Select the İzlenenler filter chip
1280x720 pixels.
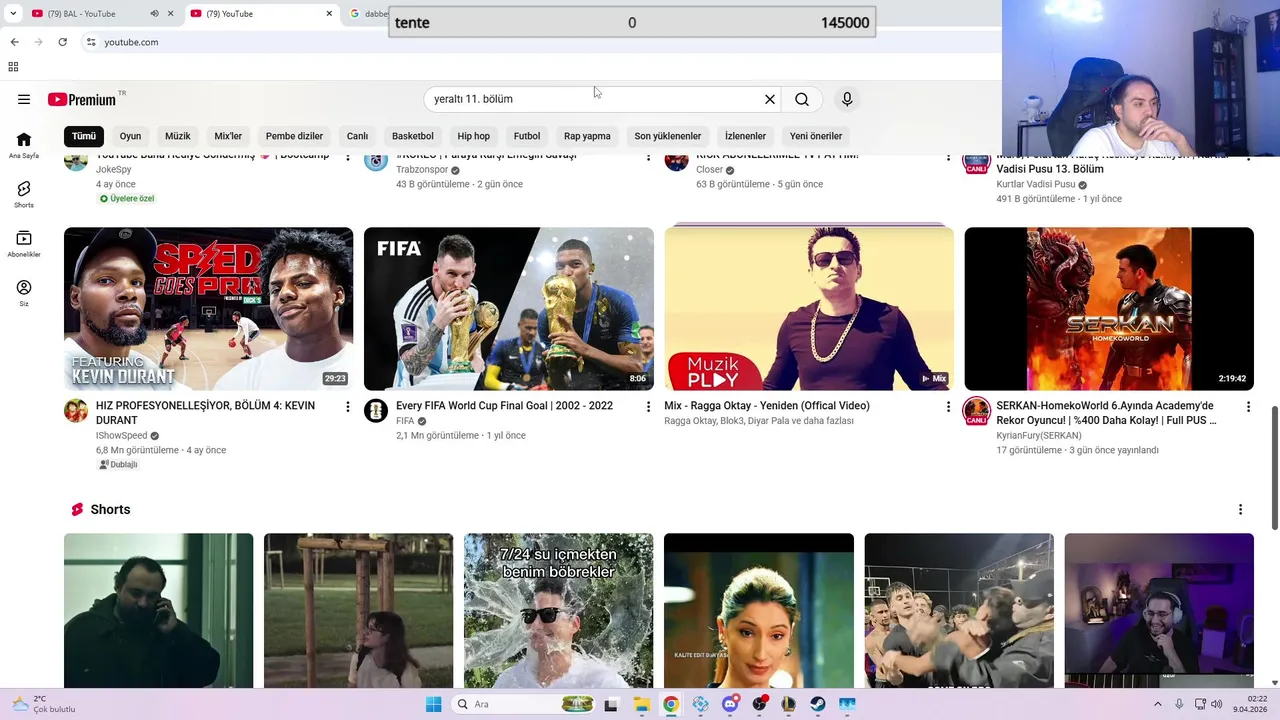coord(745,136)
